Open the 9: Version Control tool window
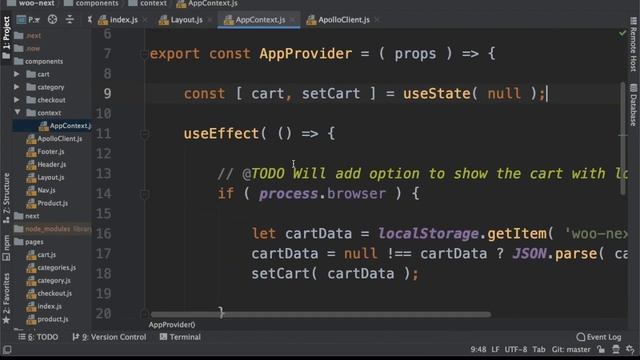Screen dimensions: 640x360 point(109,337)
